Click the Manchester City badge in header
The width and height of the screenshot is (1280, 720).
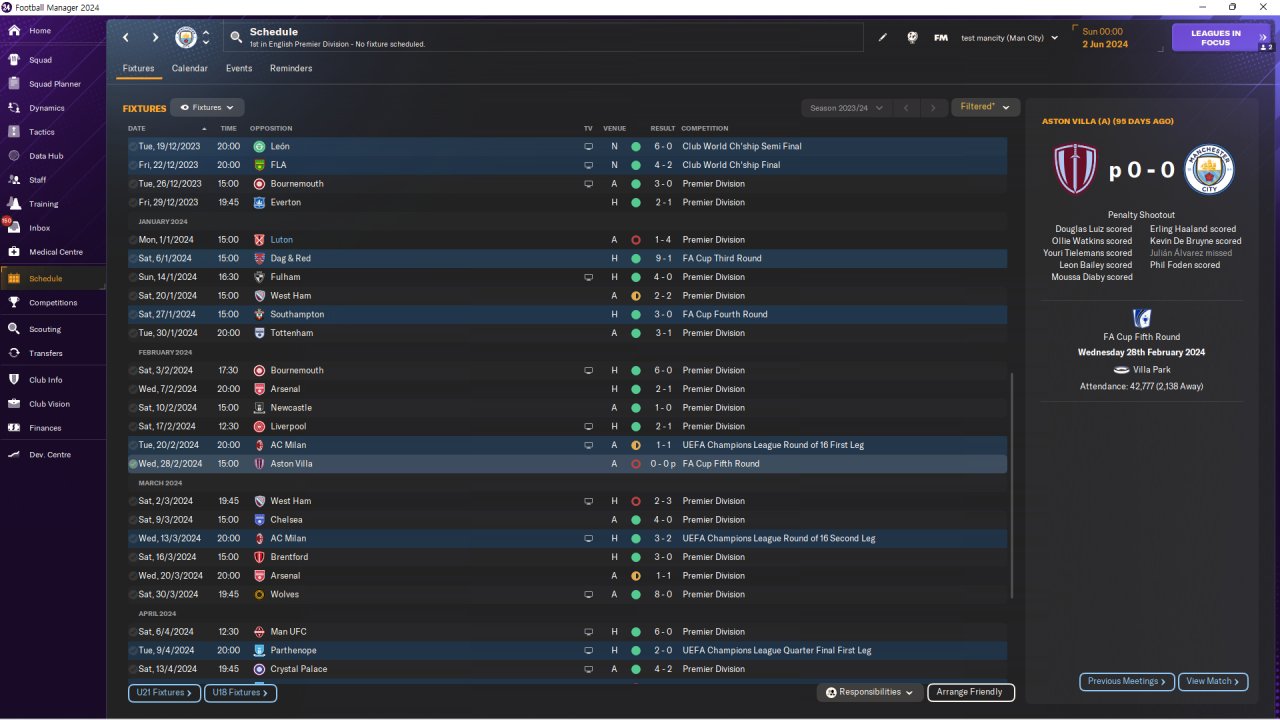(186, 38)
